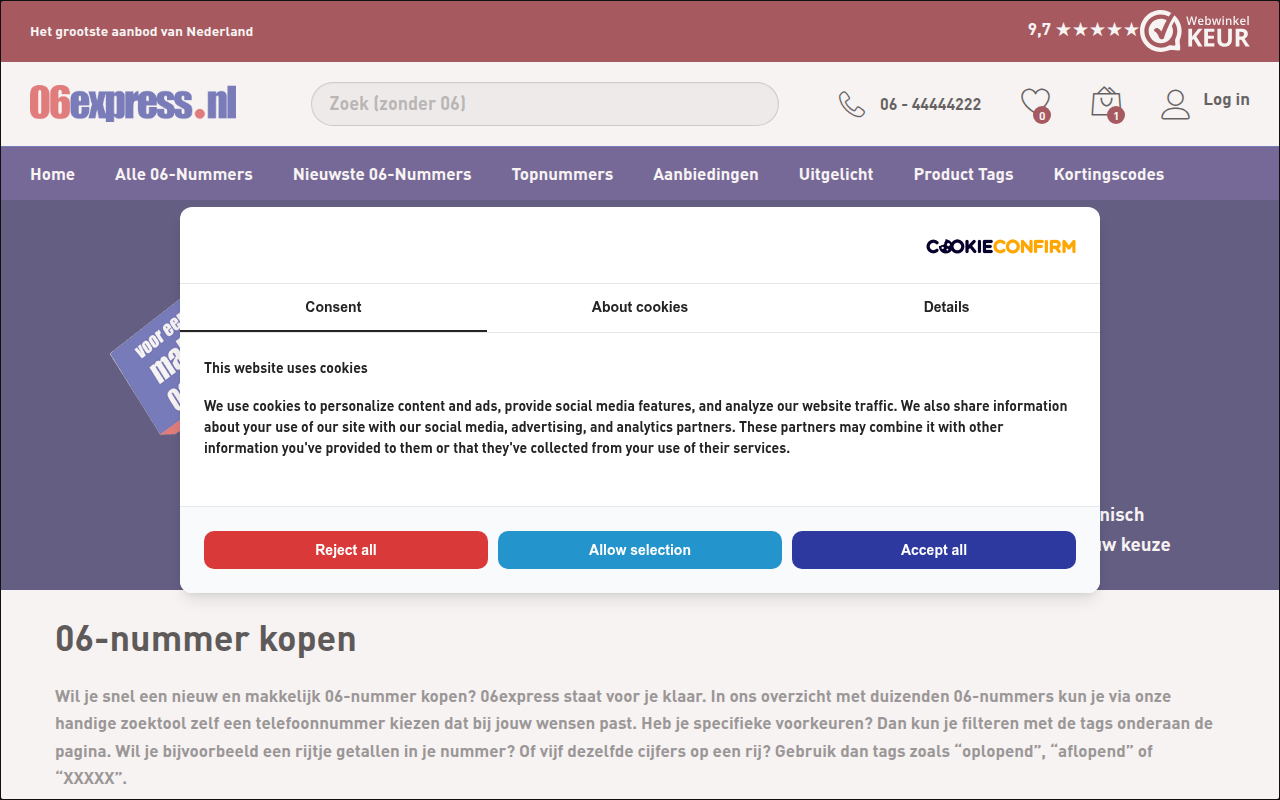Viewport: 1280px width, 800px height.
Task: Click the phone number 06 - 44444222
Action: tap(930, 104)
